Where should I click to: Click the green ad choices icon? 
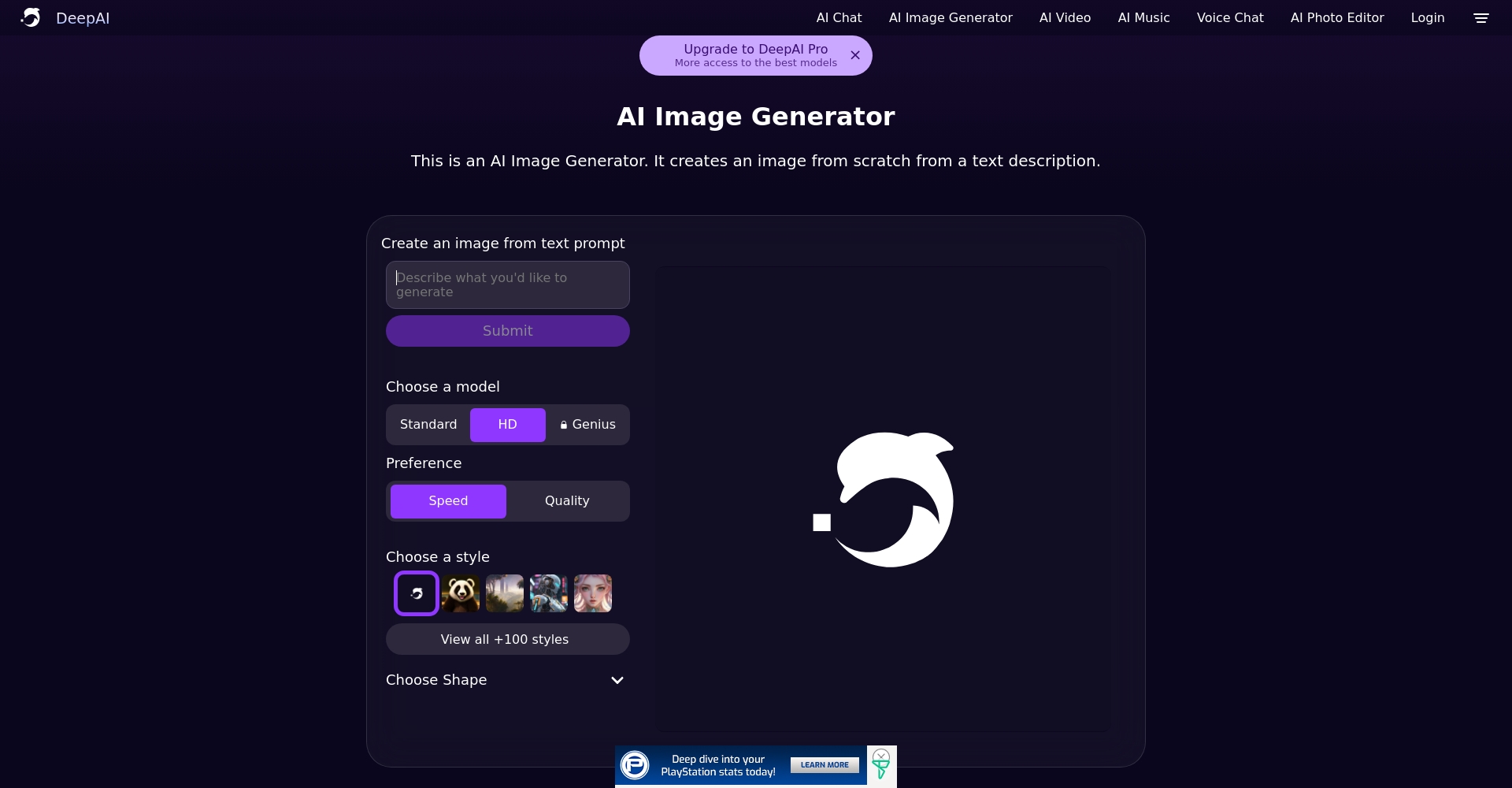(x=881, y=771)
